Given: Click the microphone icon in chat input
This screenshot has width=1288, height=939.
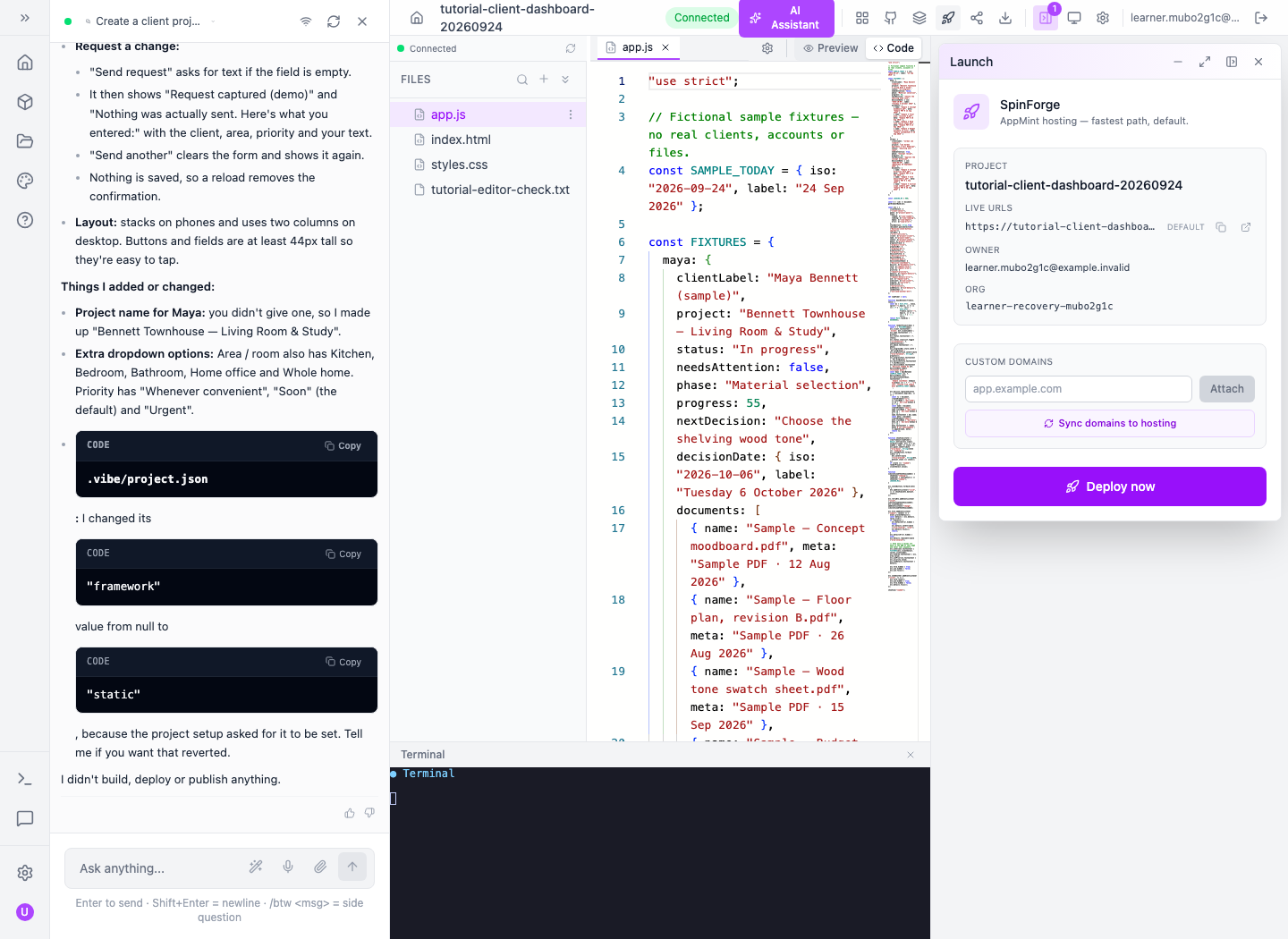Looking at the screenshot, I should click(288, 867).
